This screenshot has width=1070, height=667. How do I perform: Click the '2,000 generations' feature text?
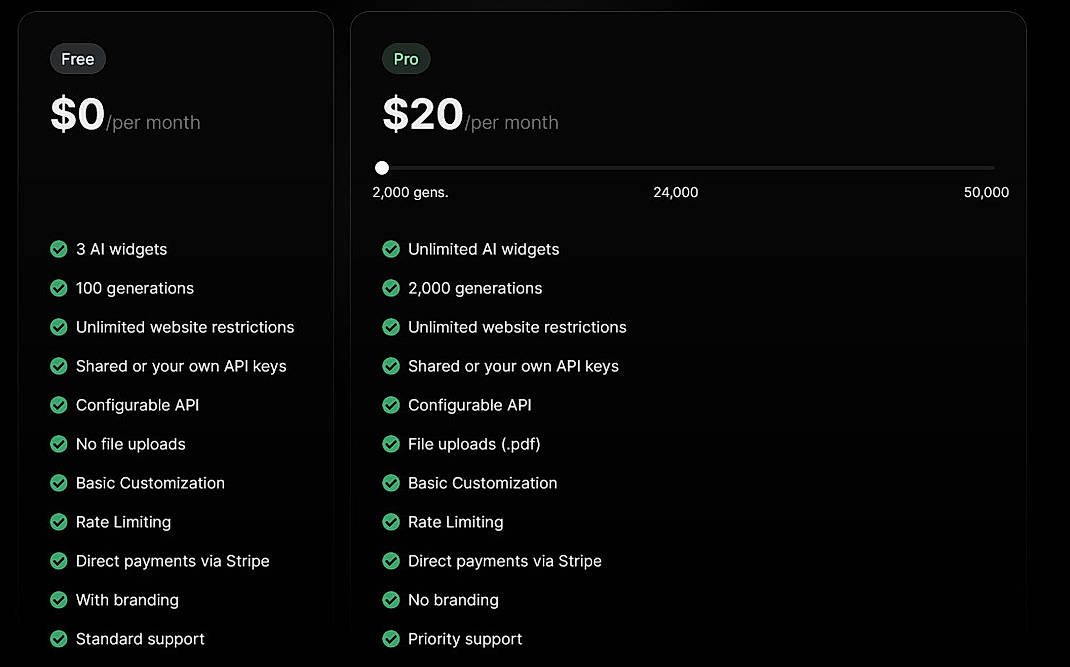(475, 288)
